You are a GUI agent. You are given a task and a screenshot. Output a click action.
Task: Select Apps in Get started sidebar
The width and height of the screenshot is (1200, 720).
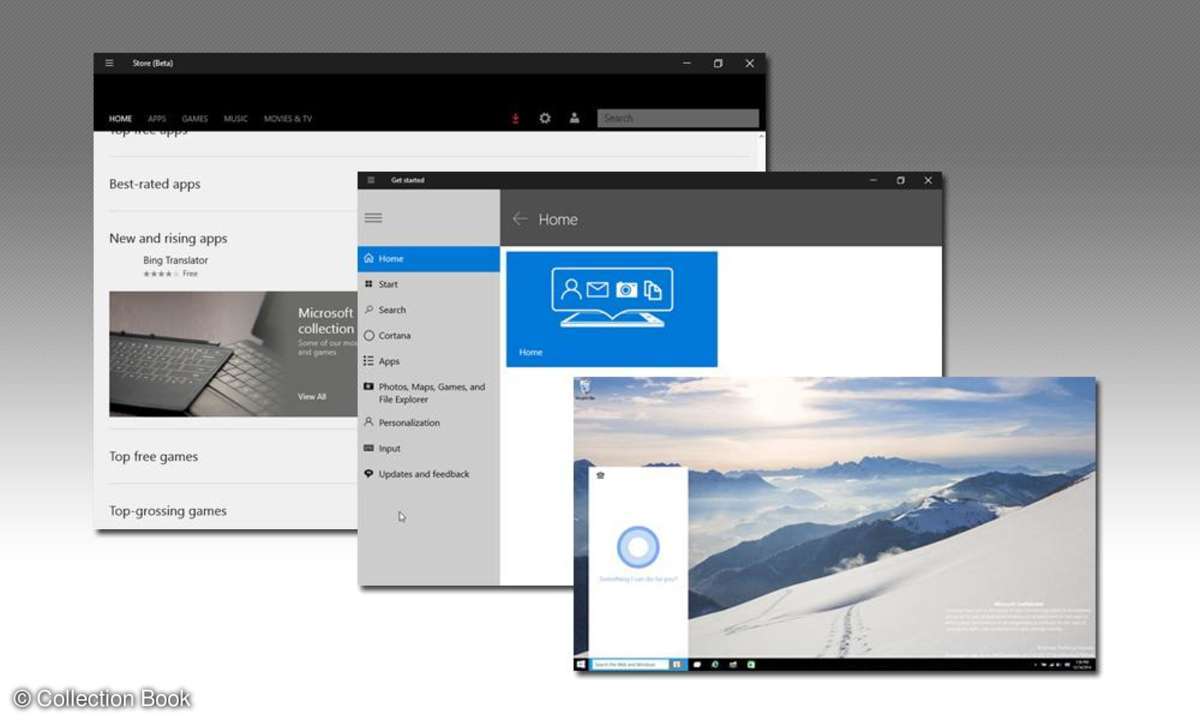pyautogui.click(x=429, y=361)
